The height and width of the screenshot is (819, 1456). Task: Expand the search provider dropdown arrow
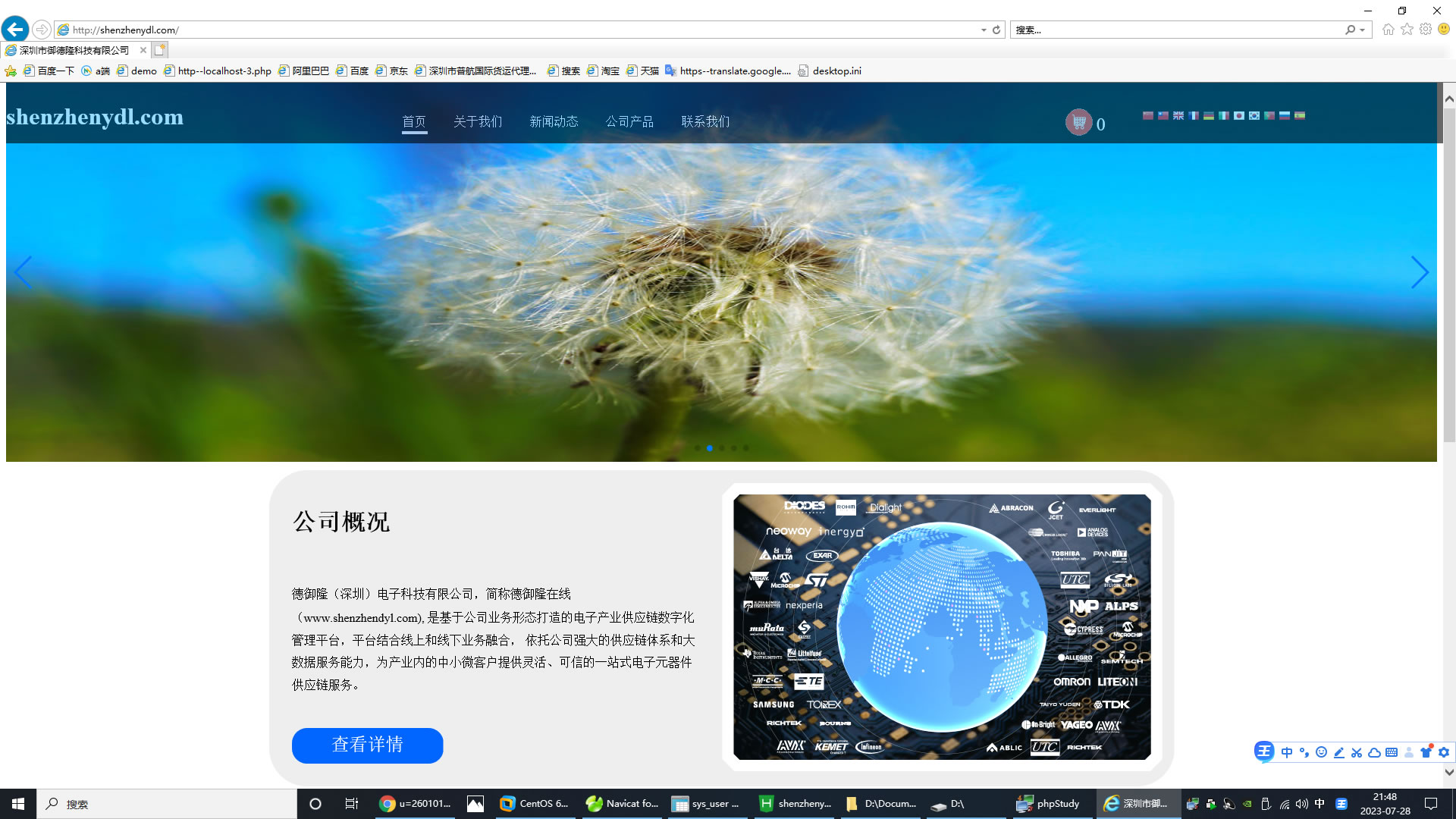pyautogui.click(x=1363, y=30)
